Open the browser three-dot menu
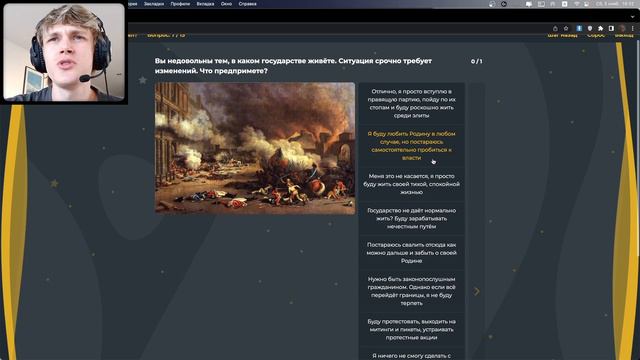 tap(633, 28)
